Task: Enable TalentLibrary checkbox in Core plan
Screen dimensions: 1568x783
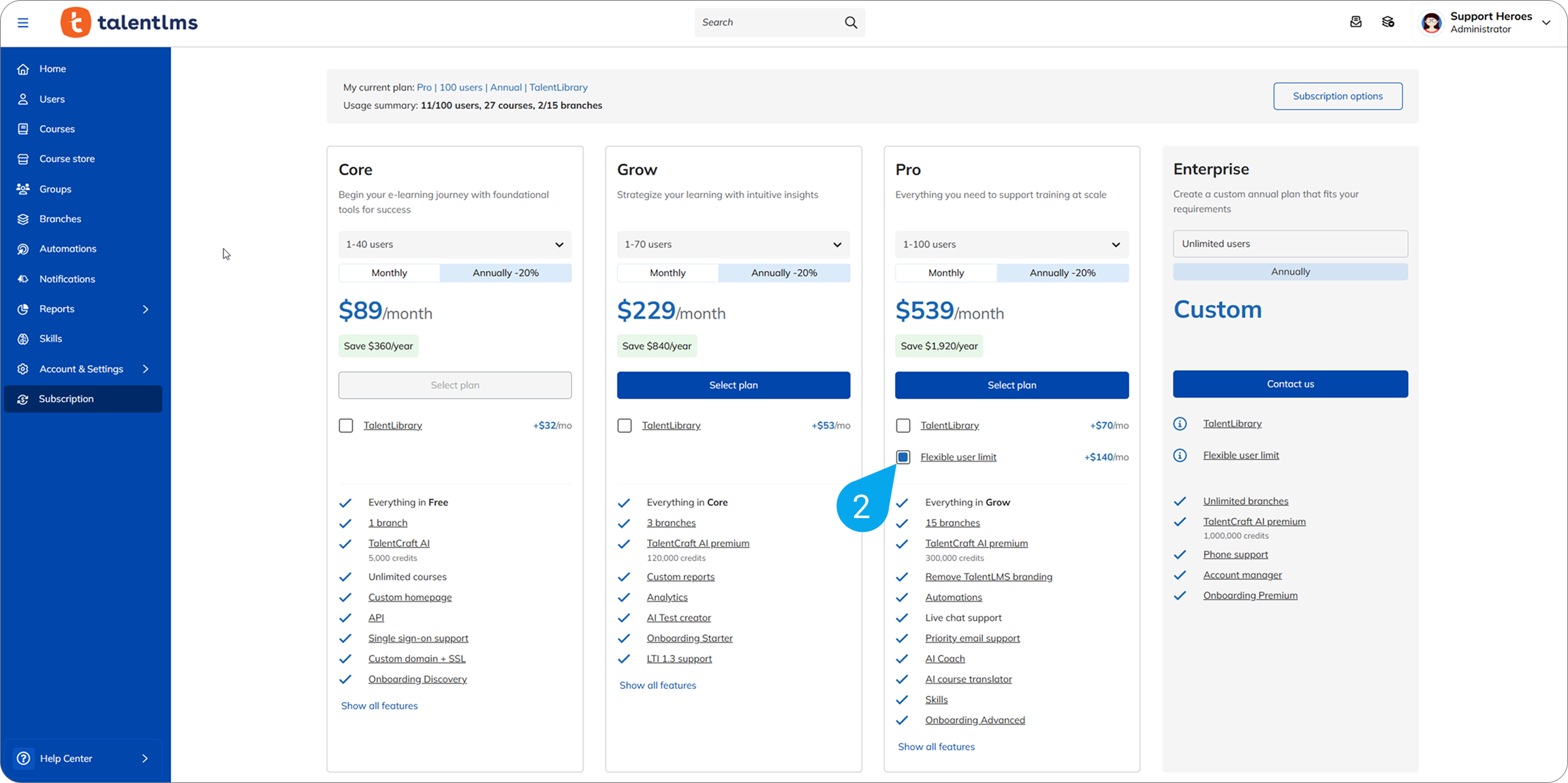Action: (x=346, y=426)
